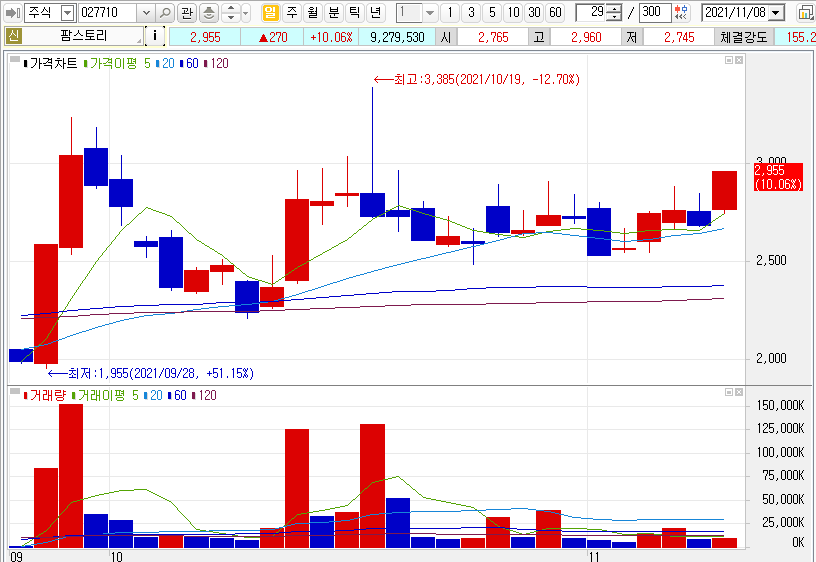Click the change rate +10.06%

[331, 37]
